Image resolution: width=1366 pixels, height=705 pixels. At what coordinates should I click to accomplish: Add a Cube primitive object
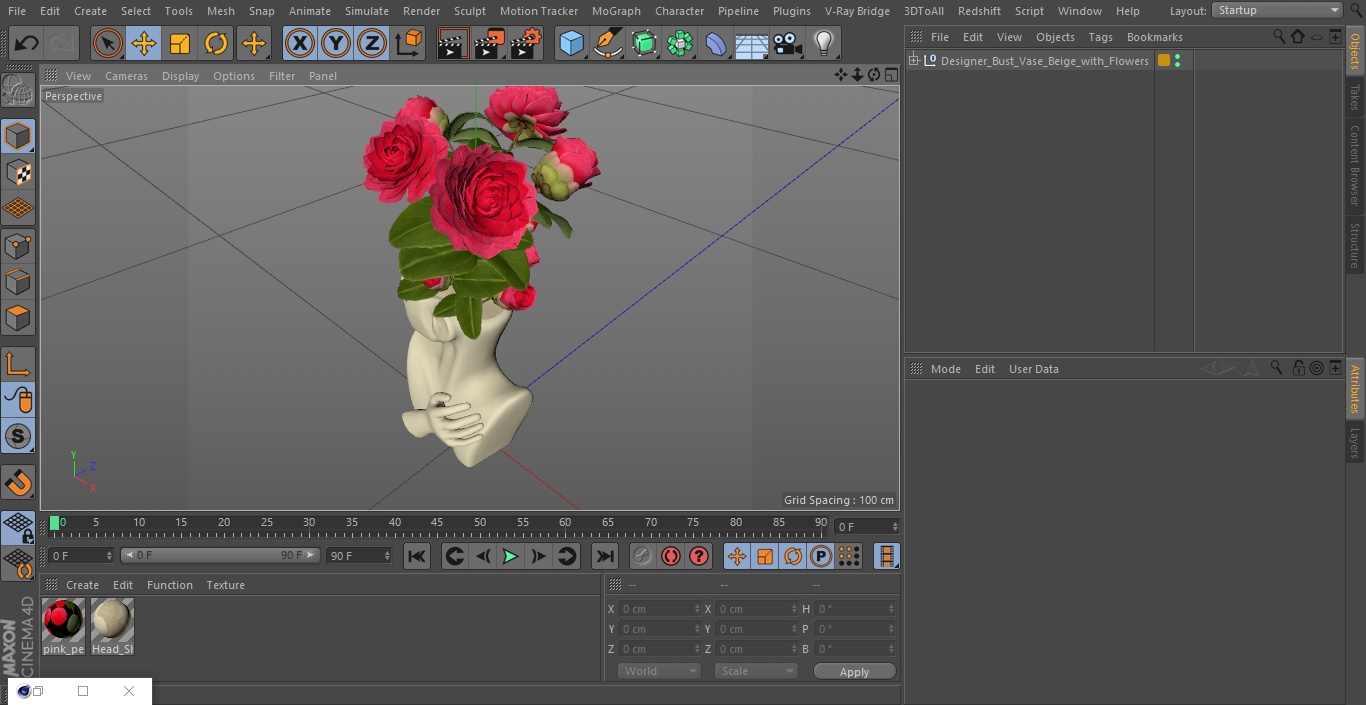point(571,43)
